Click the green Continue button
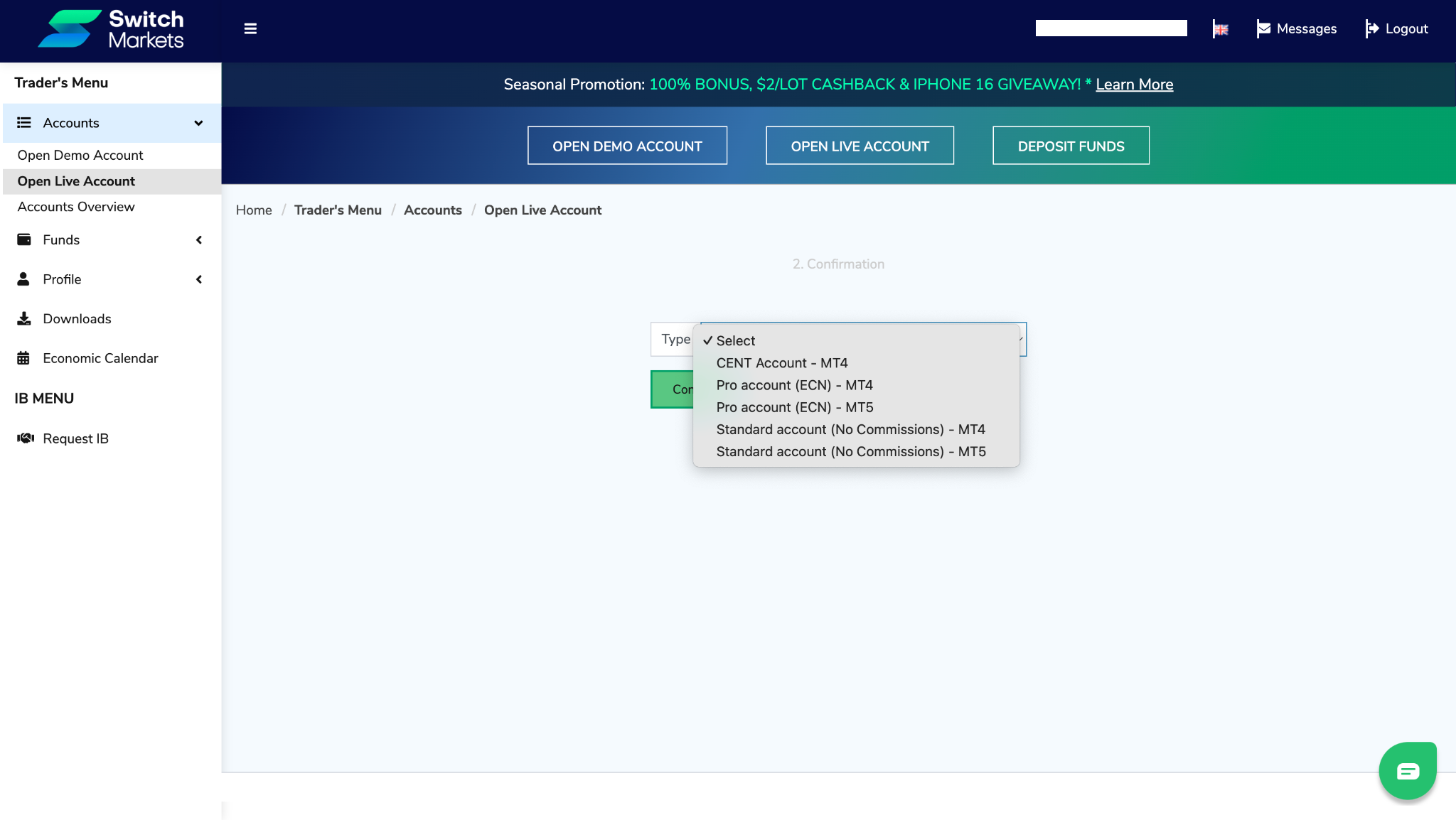This screenshot has height=820, width=1456. [672, 389]
